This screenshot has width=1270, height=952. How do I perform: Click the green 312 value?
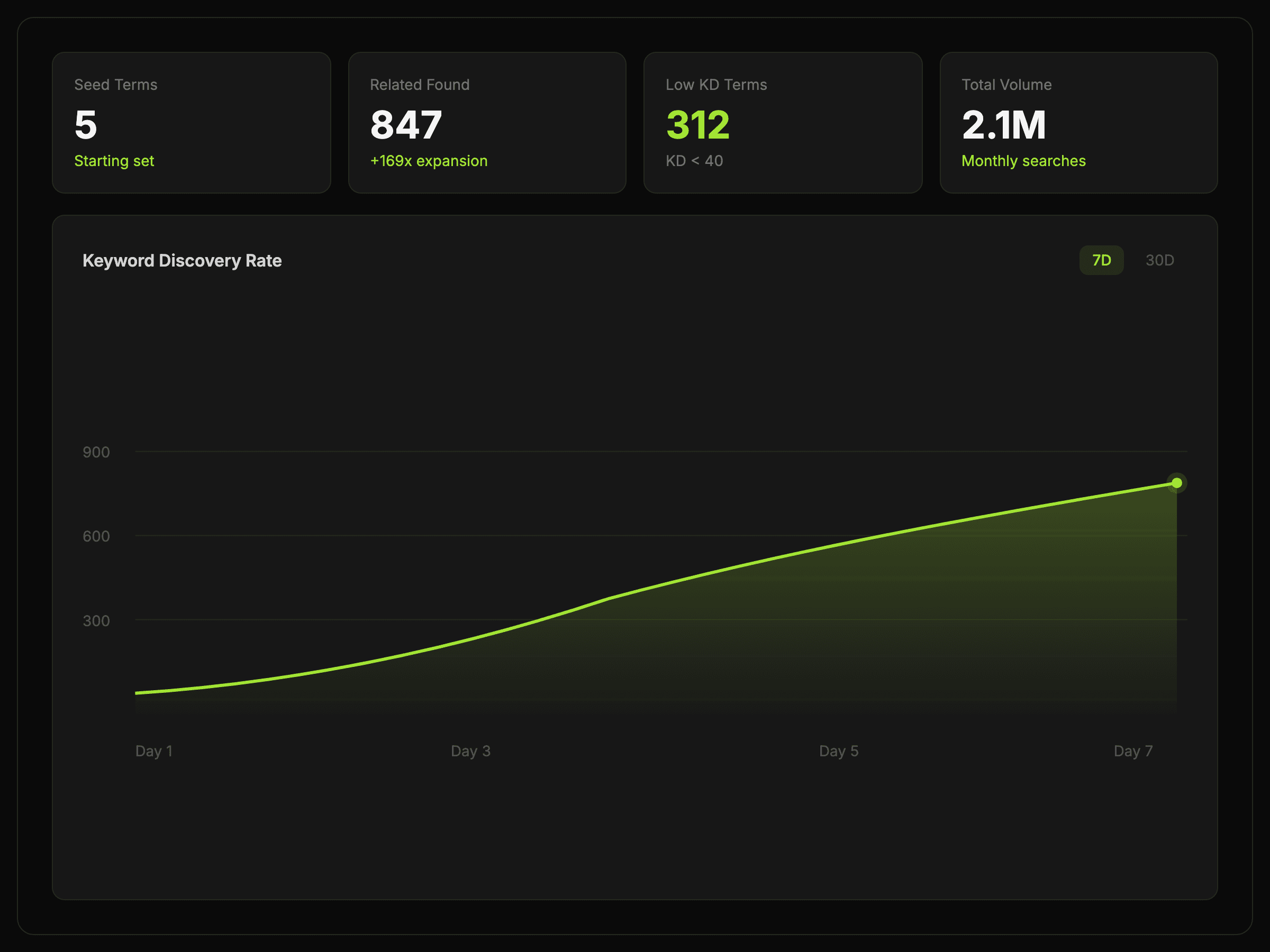[697, 125]
